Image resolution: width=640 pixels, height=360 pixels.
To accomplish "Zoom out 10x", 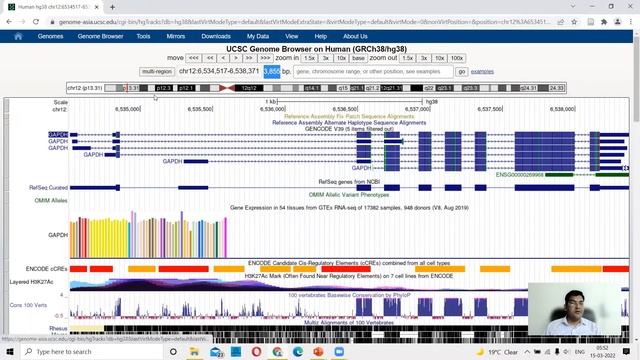I will point(439,58).
